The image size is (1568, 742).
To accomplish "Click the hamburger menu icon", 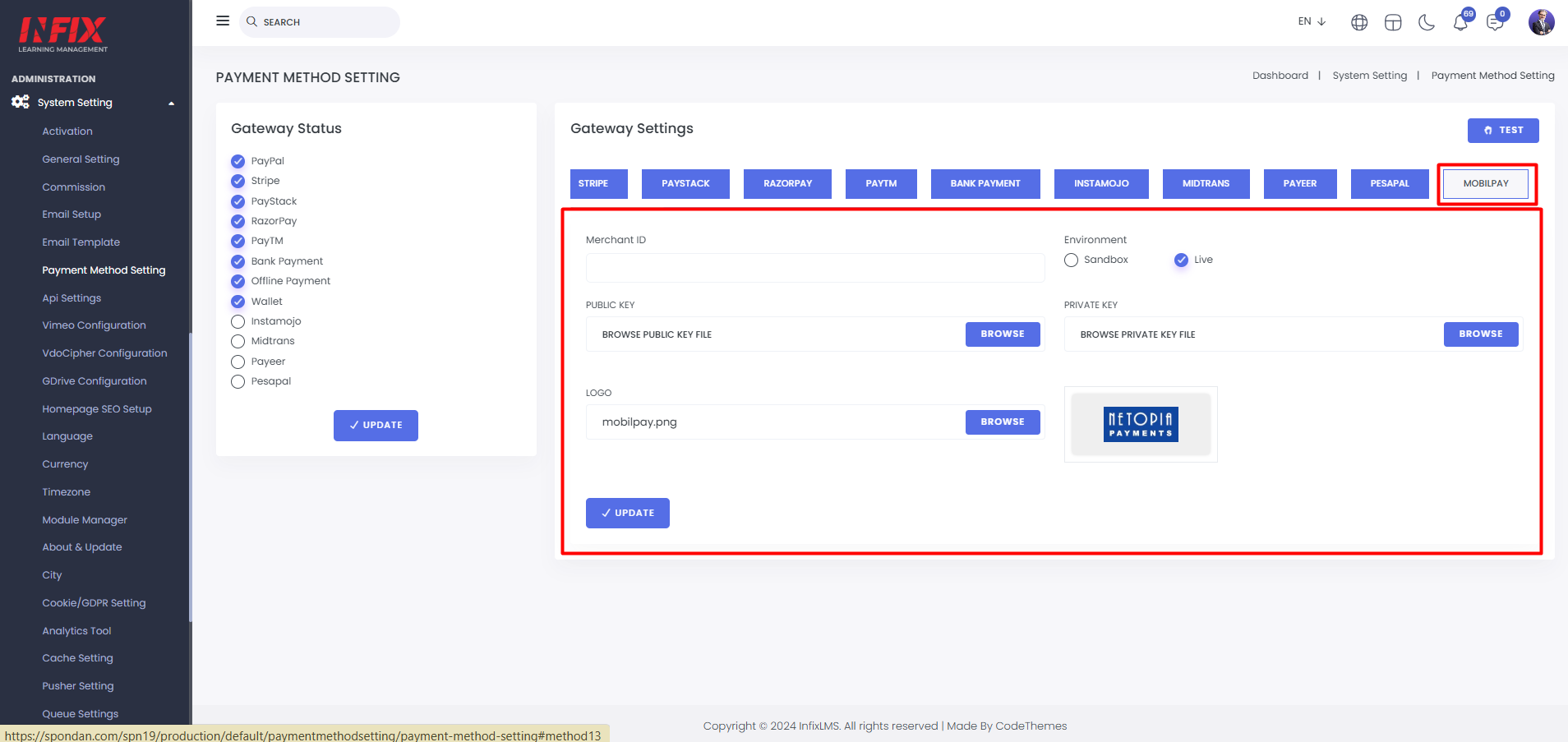I will pyautogui.click(x=223, y=21).
